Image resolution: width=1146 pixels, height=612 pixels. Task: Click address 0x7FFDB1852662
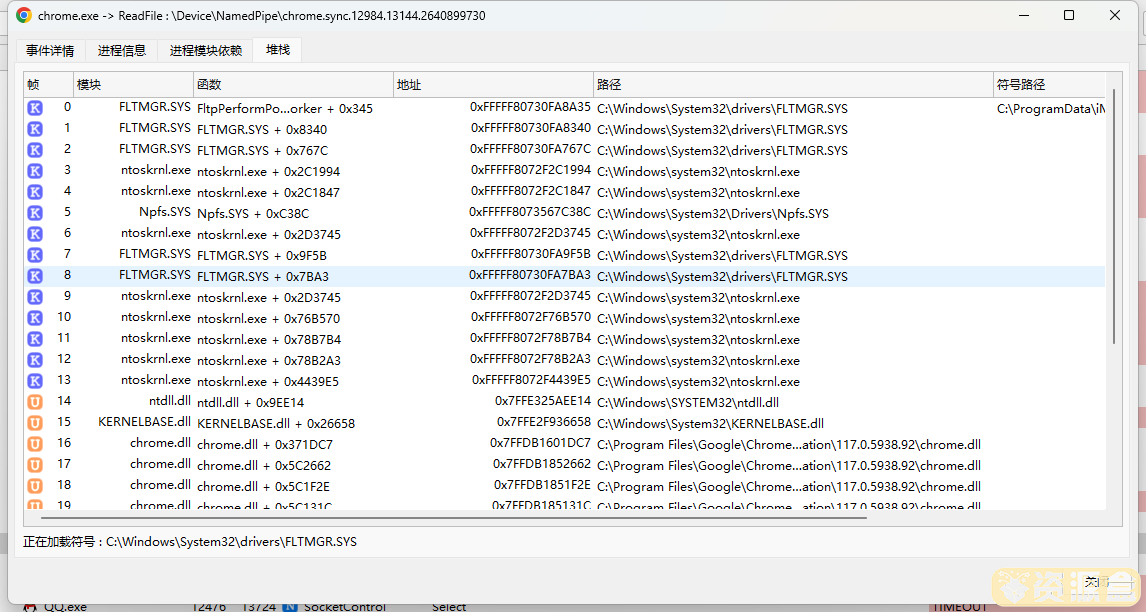(x=542, y=464)
